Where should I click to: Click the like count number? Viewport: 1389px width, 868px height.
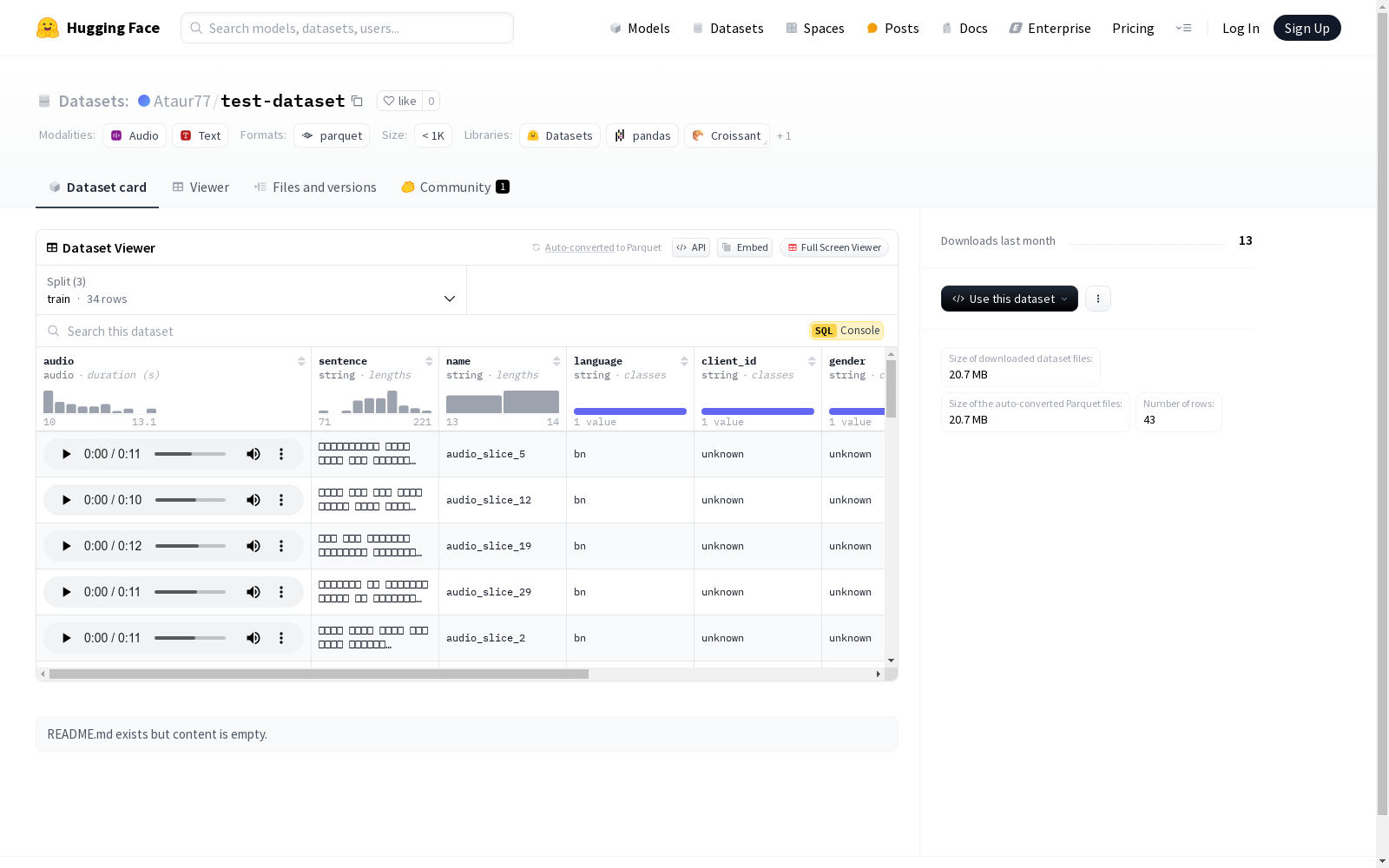431,101
